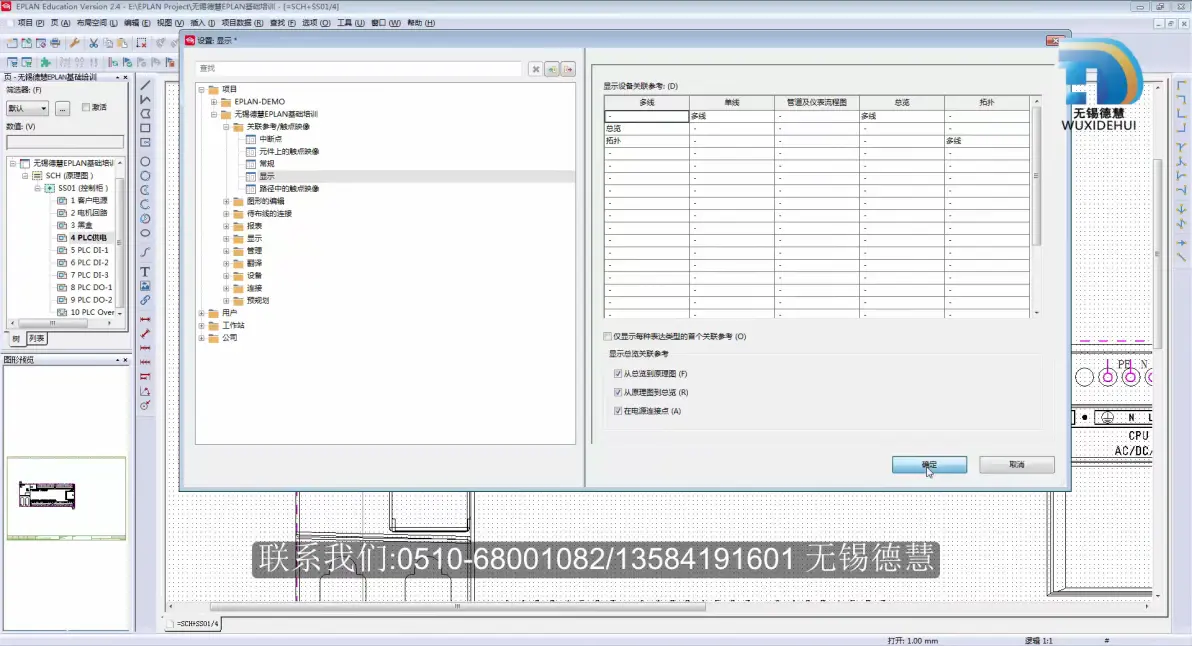The image size is (1192, 646).
Task: Click the area selection icon in toolbar
Action: (x=141, y=43)
